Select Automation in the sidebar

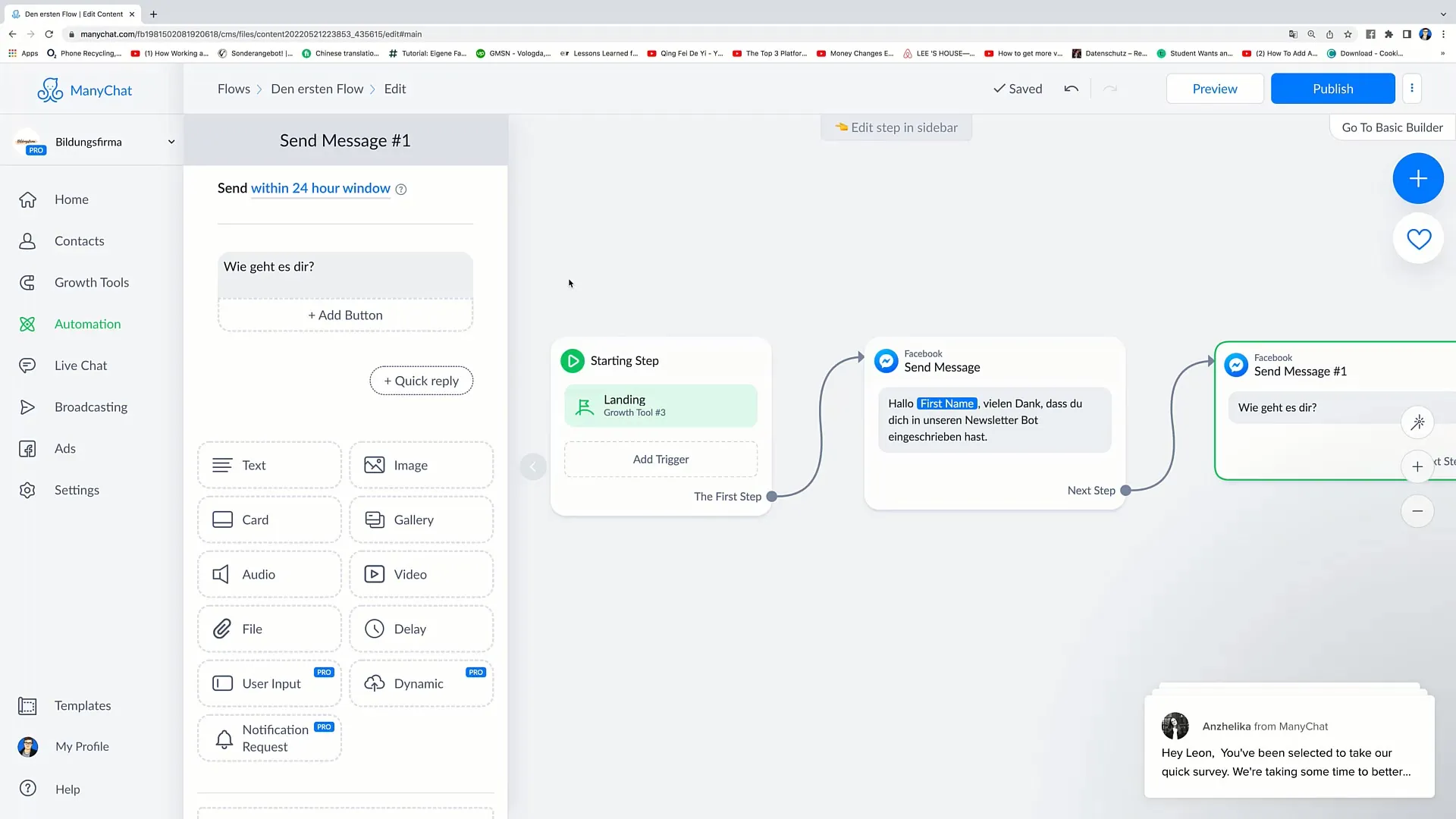[87, 324]
